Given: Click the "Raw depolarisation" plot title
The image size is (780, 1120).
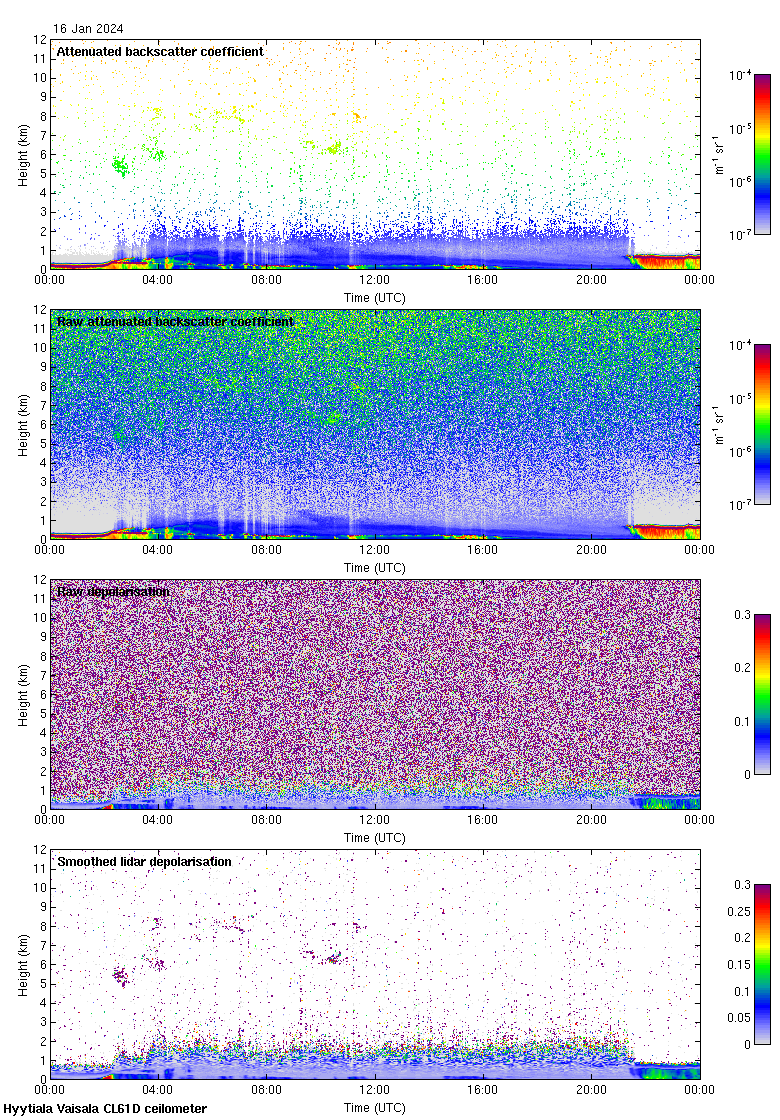Looking at the screenshot, I should pyautogui.click(x=114, y=591).
